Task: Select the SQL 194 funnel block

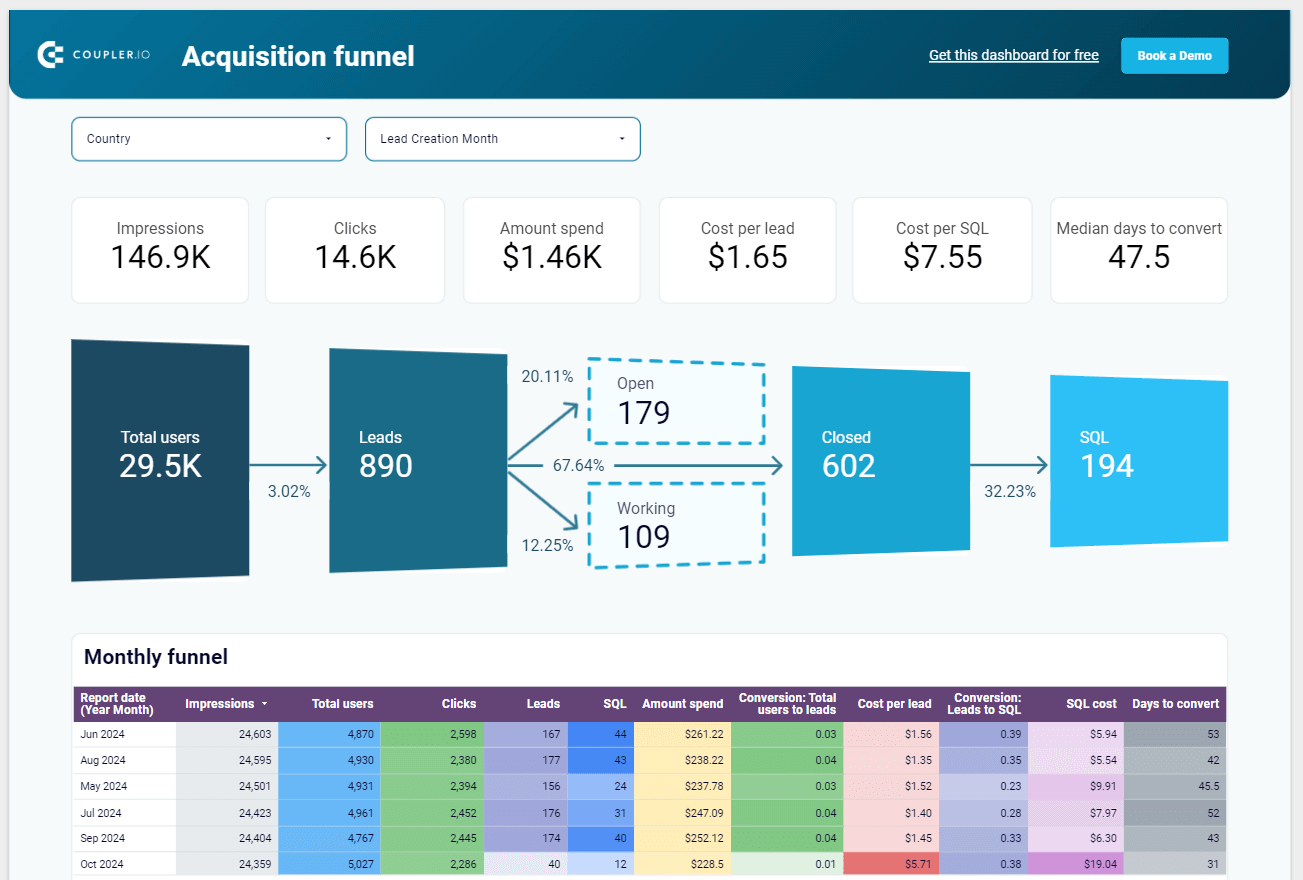Action: pyautogui.click(x=1139, y=461)
